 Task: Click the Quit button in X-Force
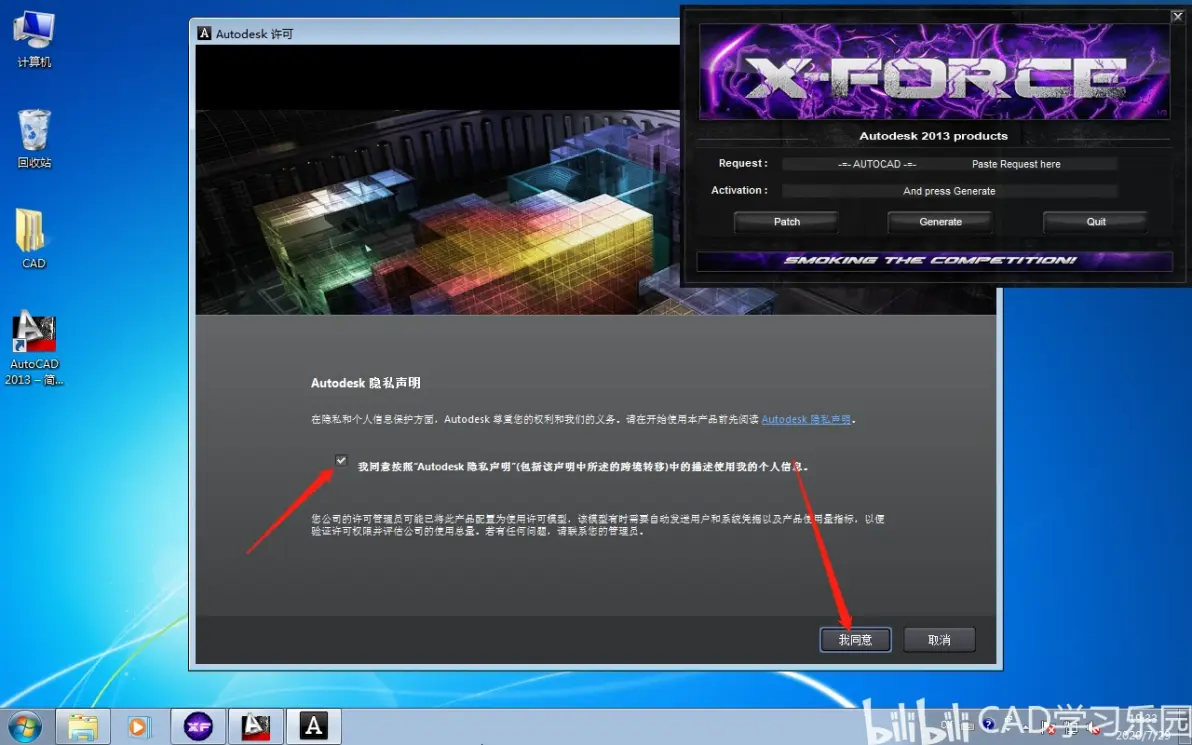point(1095,222)
